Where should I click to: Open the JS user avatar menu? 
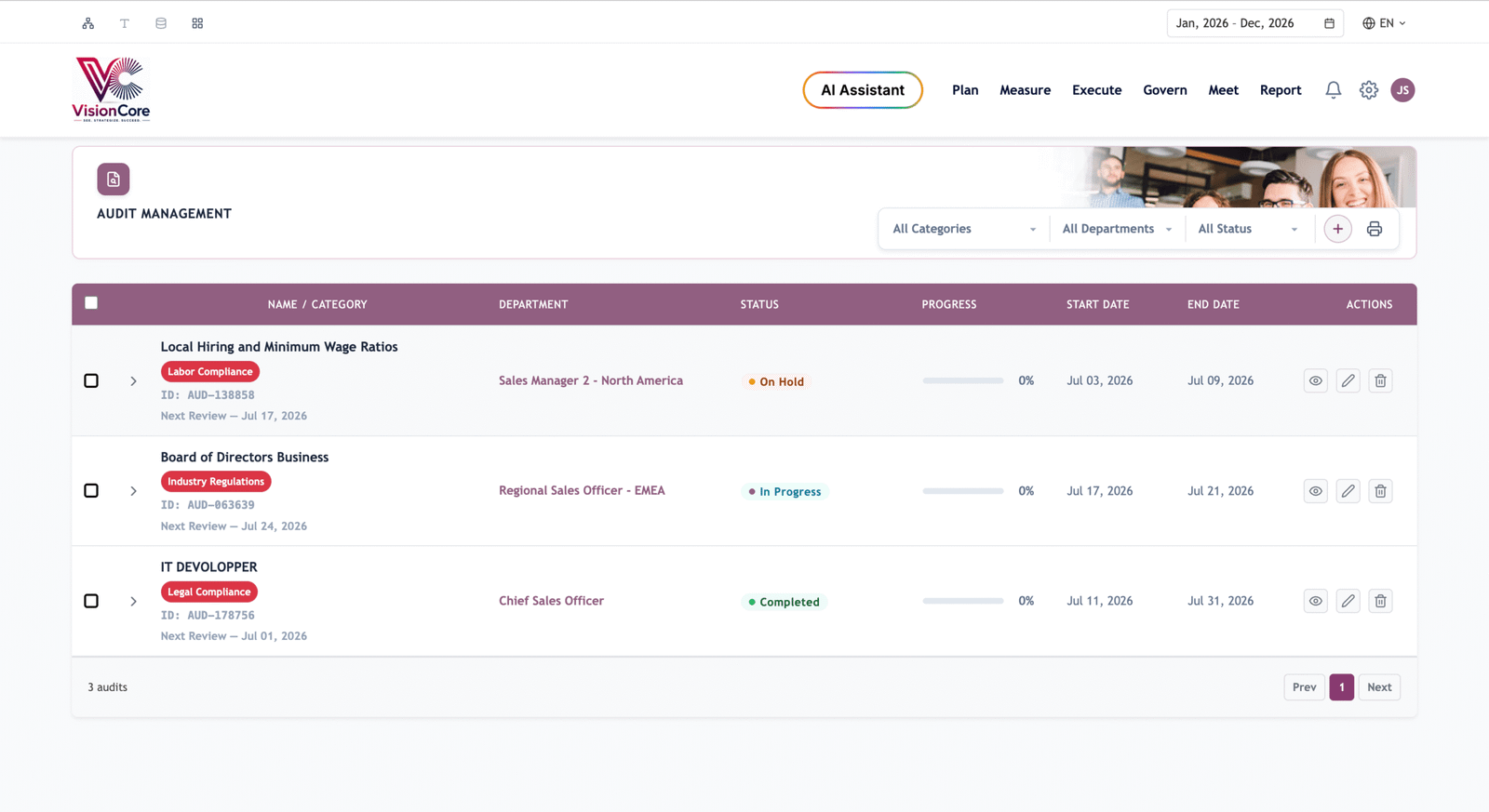[x=1403, y=90]
